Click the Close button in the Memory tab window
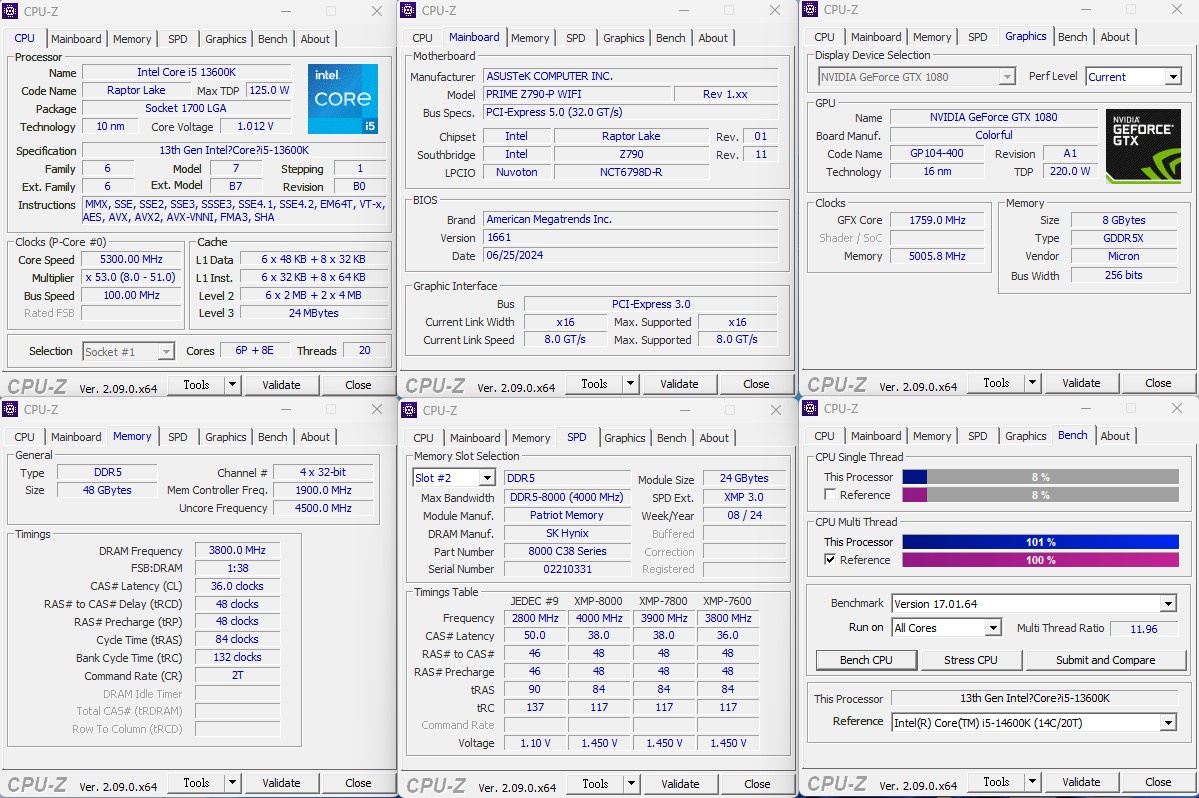 click(x=358, y=783)
